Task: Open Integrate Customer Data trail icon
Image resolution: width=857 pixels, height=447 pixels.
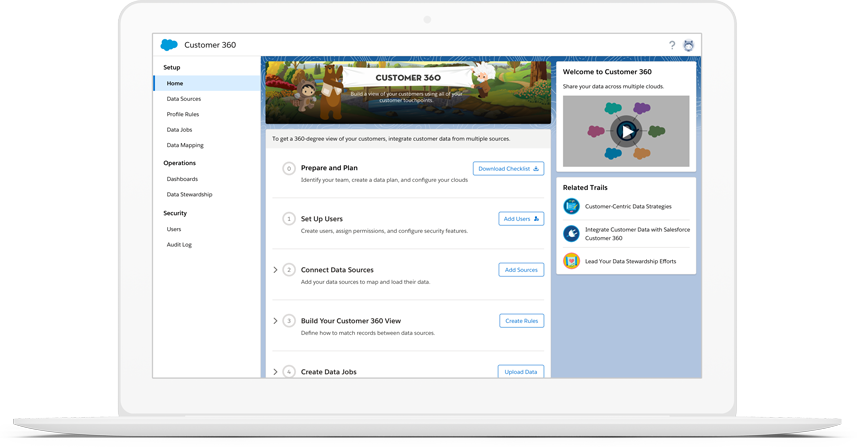Action: (572, 234)
